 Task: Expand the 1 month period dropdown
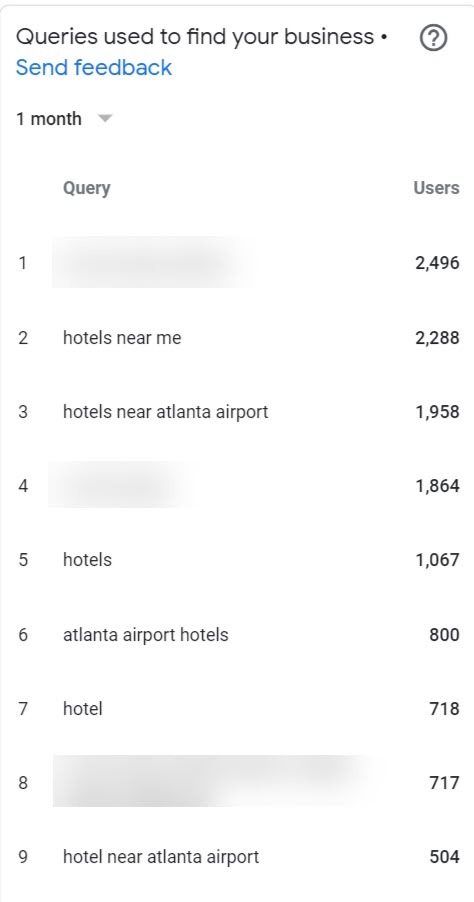[x=64, y=119]
